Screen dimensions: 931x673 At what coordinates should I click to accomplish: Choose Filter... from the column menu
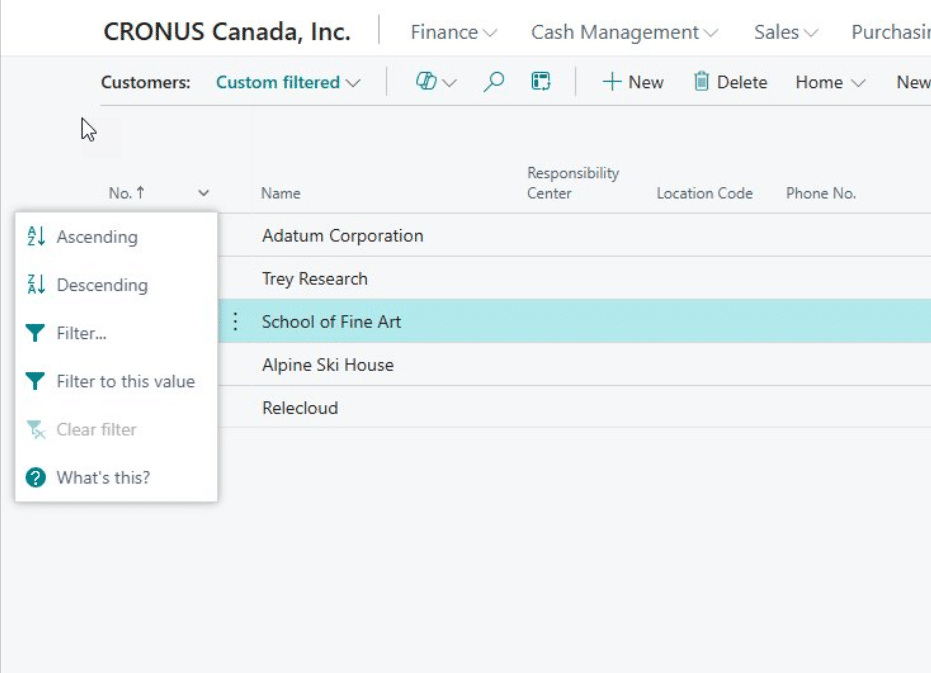tap(81, 333)
